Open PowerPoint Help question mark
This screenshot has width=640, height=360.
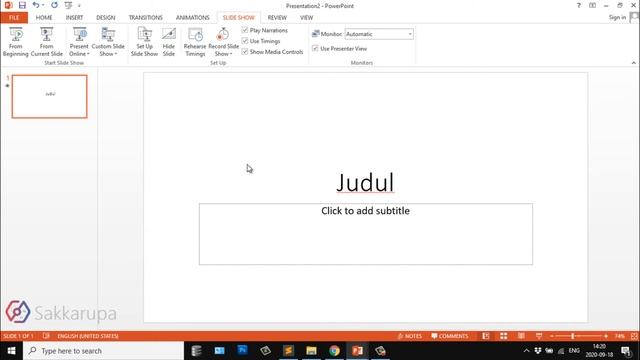click(x=578, y=5)
